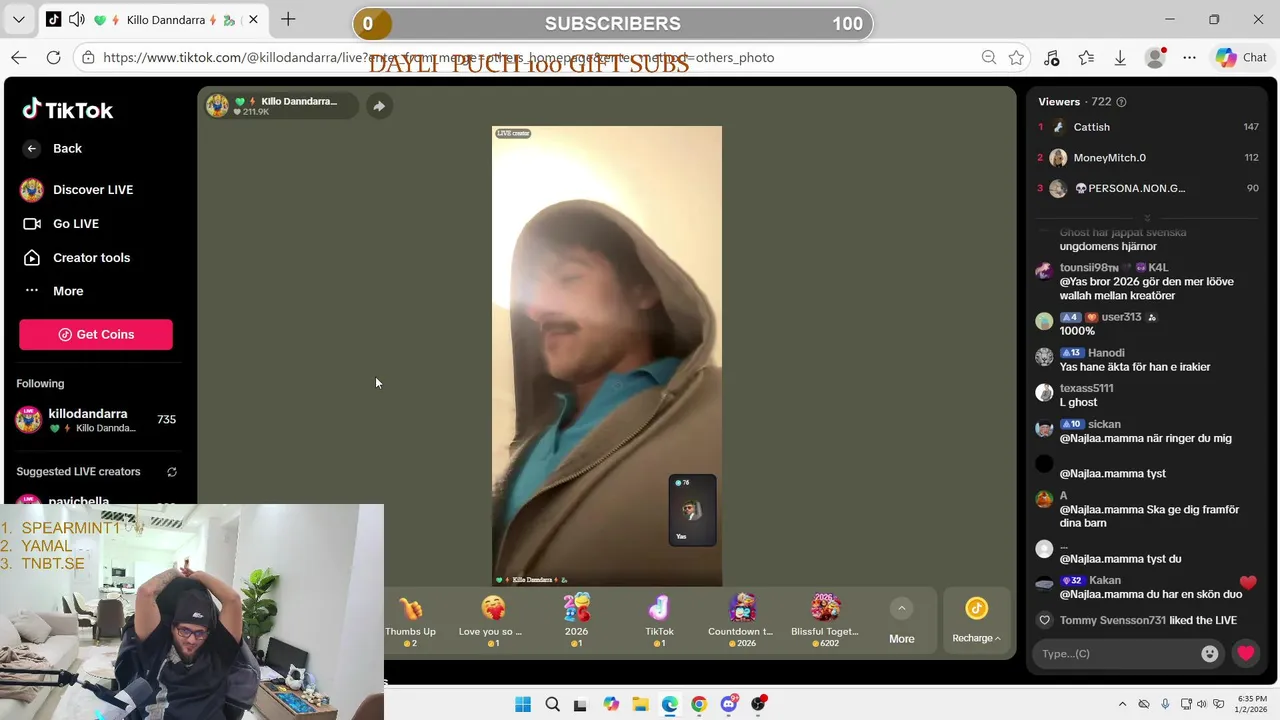Open Hanodi profile in chat
Viewport: 1280px width, 720px height.
click(1106, 353)
